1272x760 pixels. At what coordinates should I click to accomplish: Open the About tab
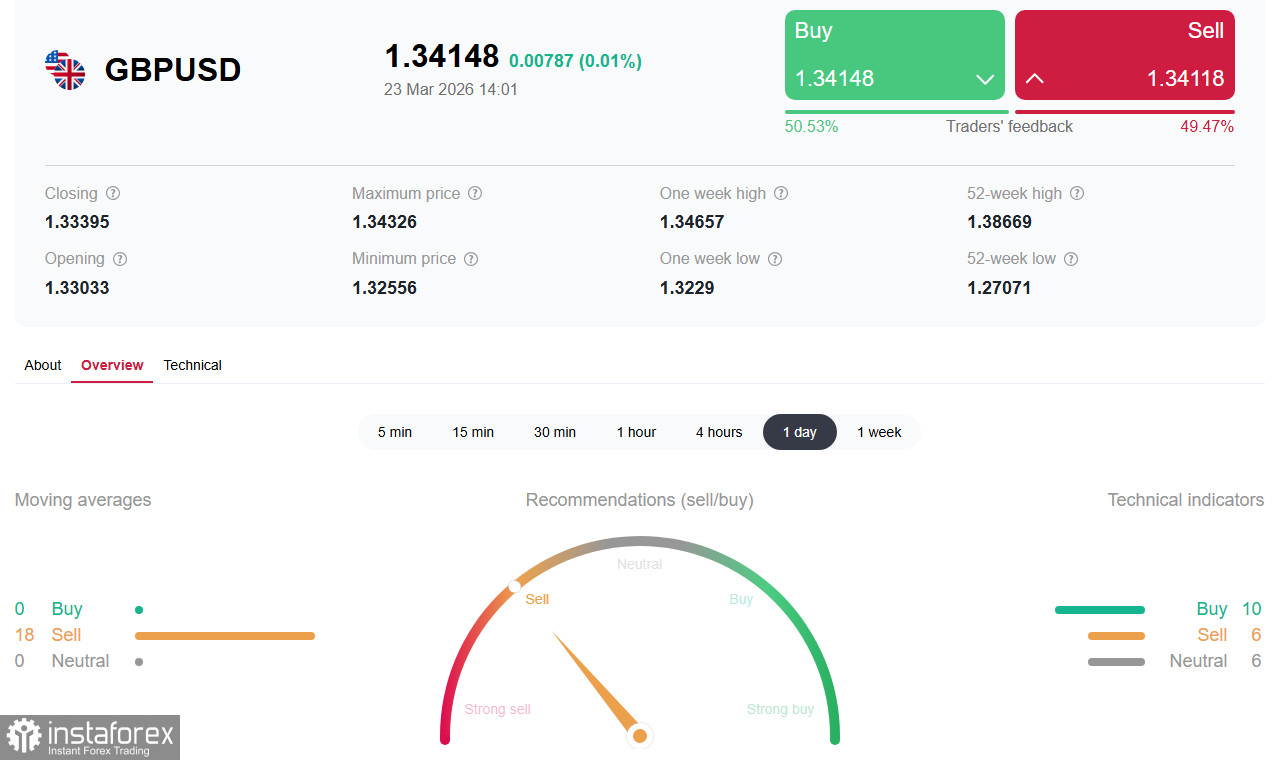click(43, 365)
